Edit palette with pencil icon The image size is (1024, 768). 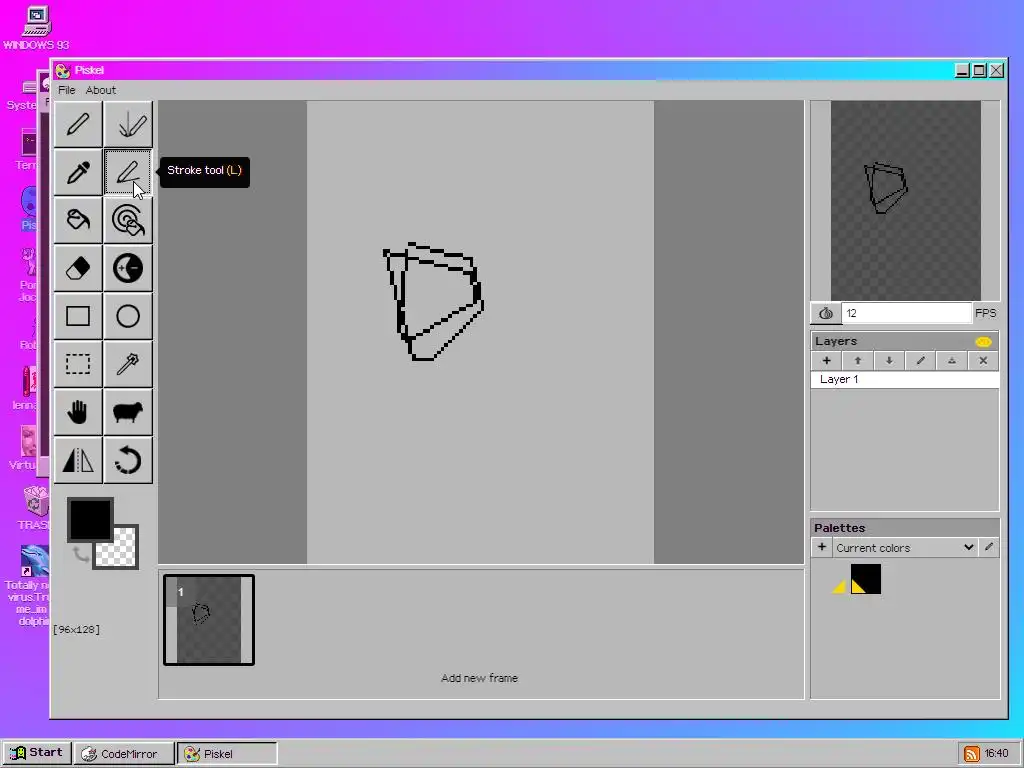(989, 547)
